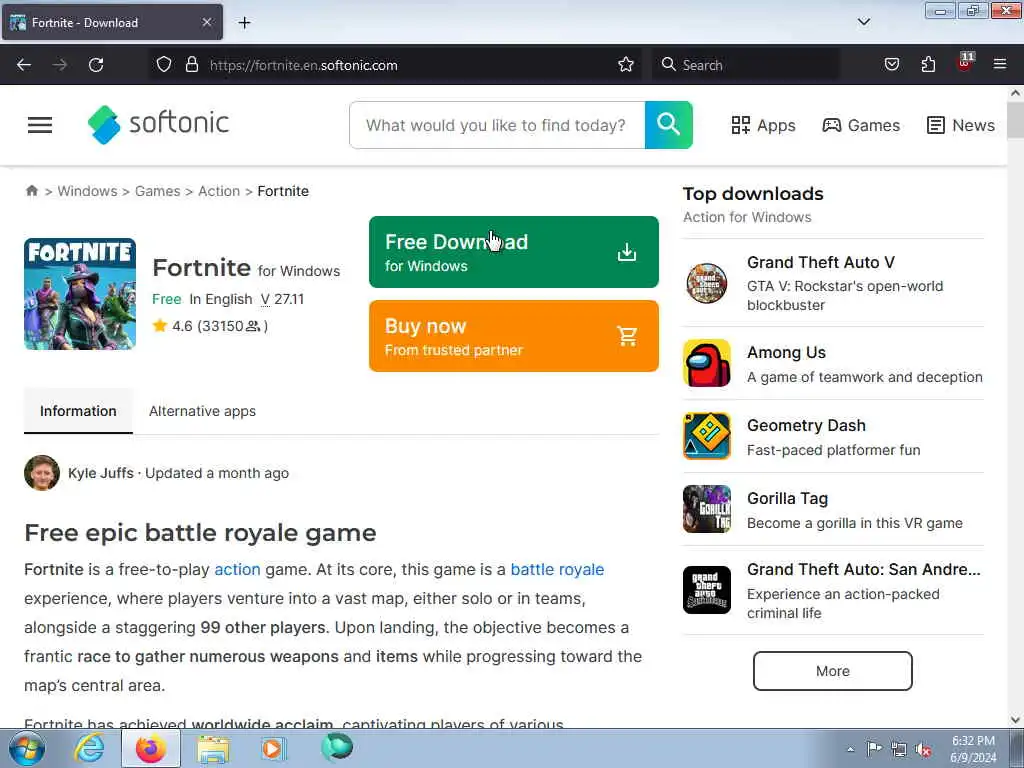Click the Action Center flag tray icon
Screen dimensions: 1024x768
(874, 749)
